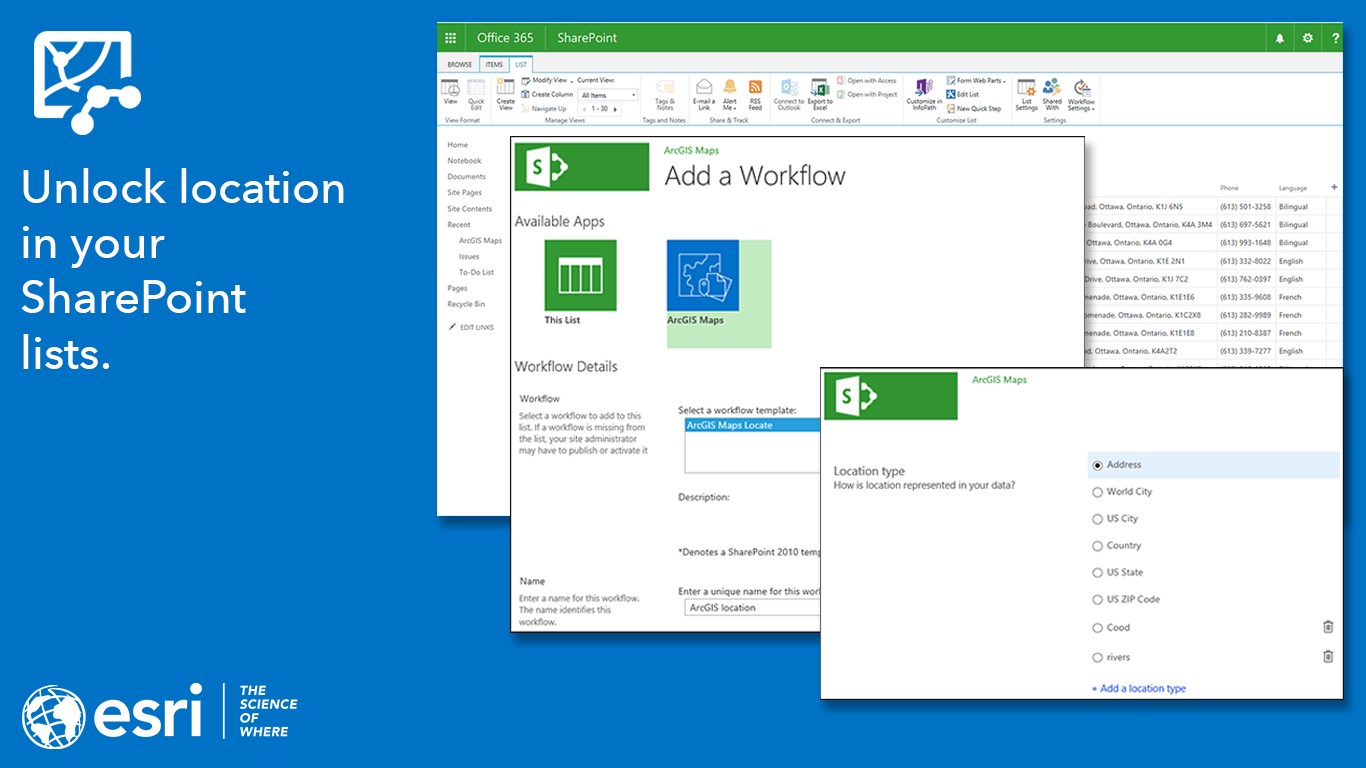This screenshot has height=768, width=1366.
Task: Delete the Cood location type
Action: [x=1328, y=627]
